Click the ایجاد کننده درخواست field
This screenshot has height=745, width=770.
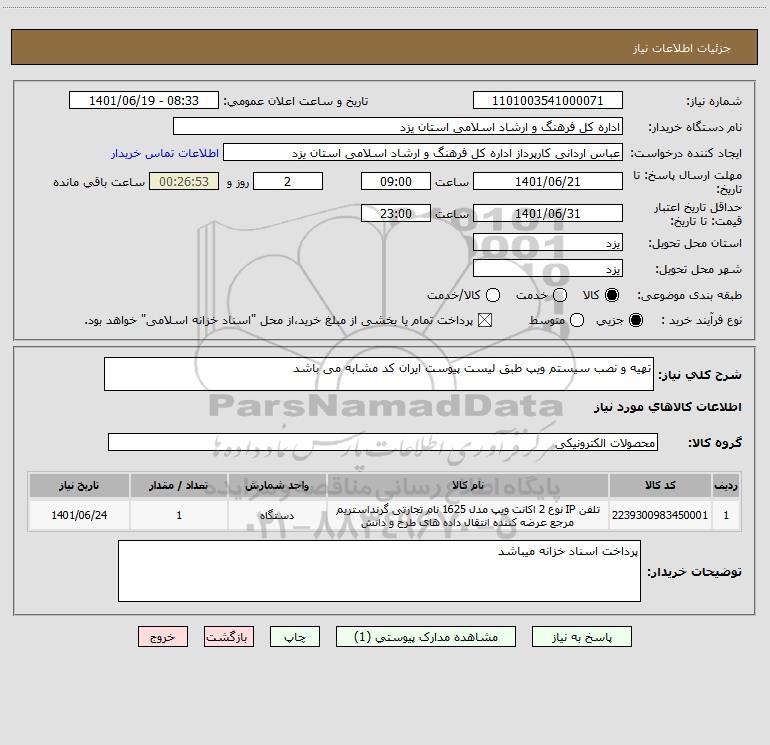pos(423,152)
